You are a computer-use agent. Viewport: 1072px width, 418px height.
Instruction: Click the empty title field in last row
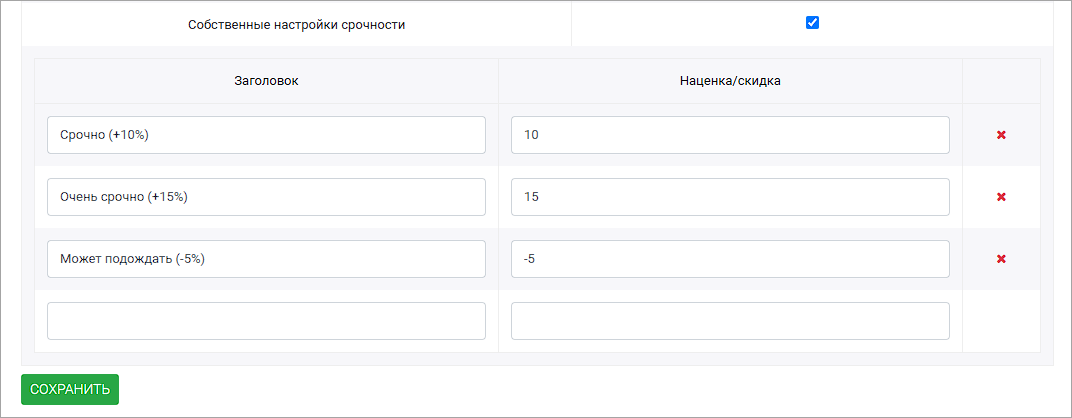coord(267,321)
